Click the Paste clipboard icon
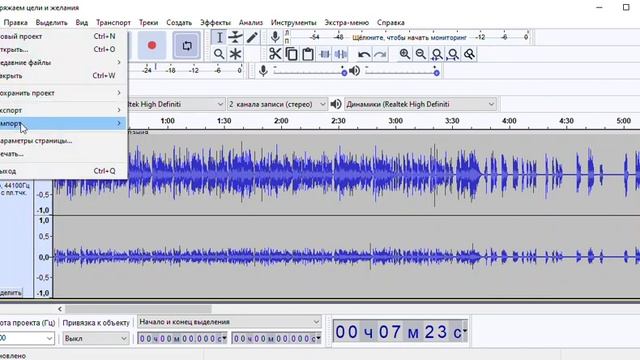Image resolution: width=640 pixels, height=360 pixels. coord(308,54)
